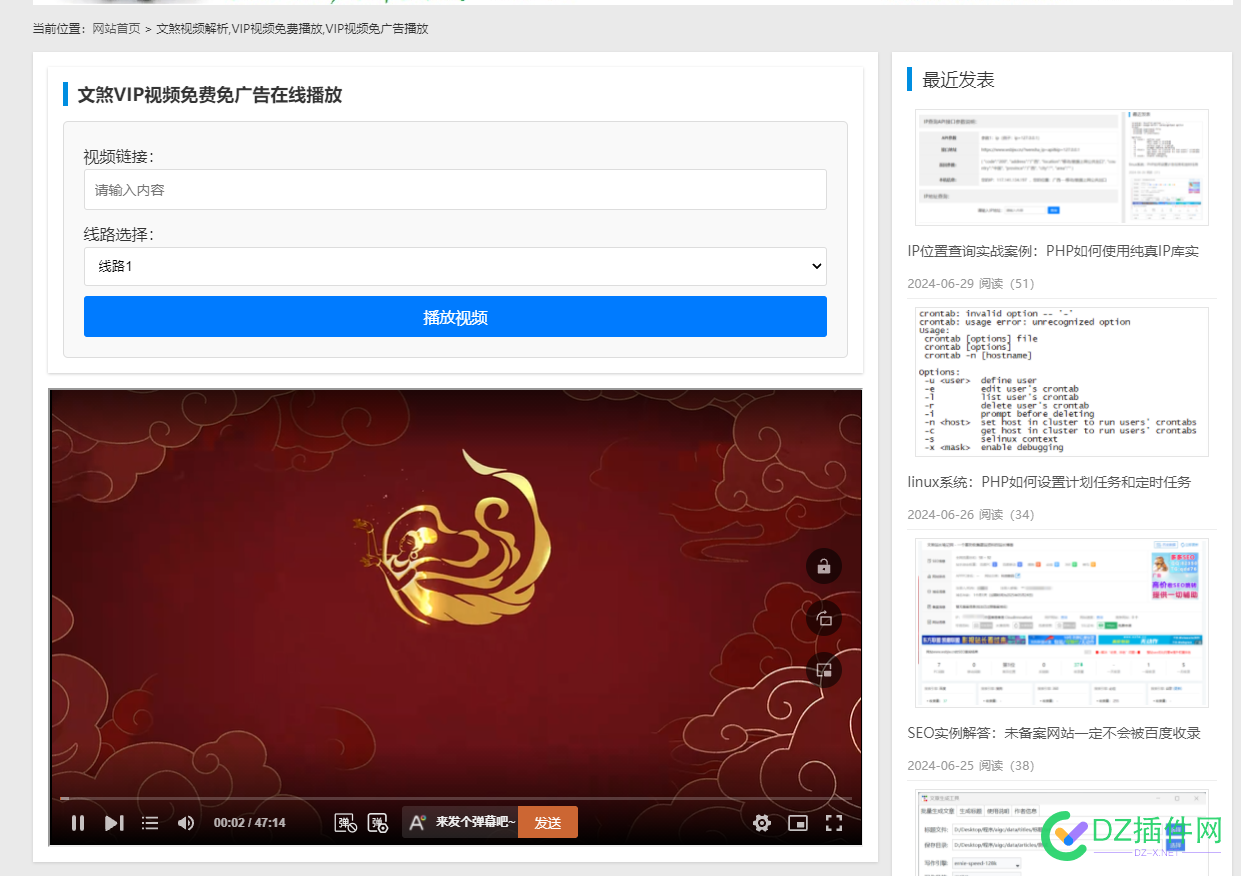Screen dimensions: 1241x876
Task: Toggle the screen lock control on video
Action: coord(823,566)
